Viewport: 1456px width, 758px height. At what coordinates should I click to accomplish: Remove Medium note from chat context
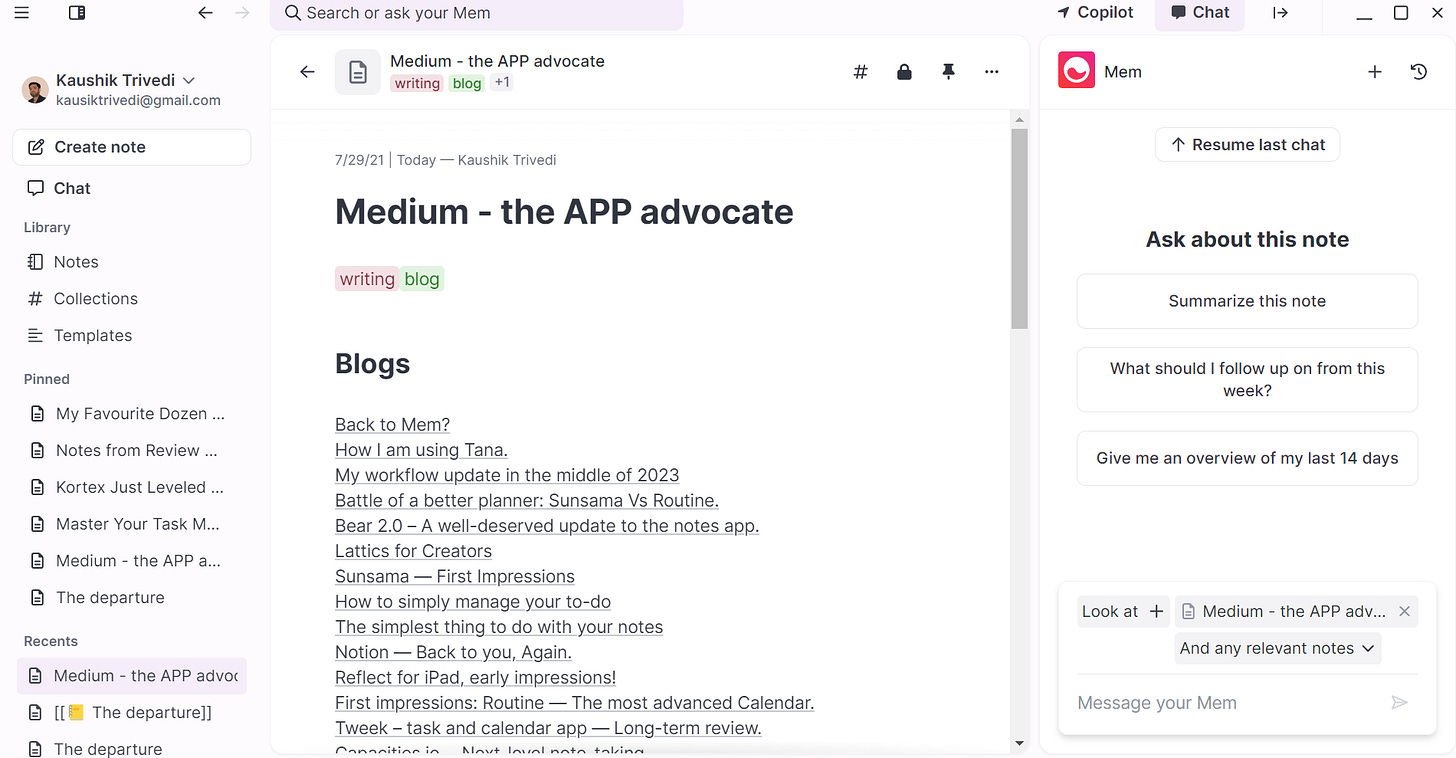(x=1404, y=612)
